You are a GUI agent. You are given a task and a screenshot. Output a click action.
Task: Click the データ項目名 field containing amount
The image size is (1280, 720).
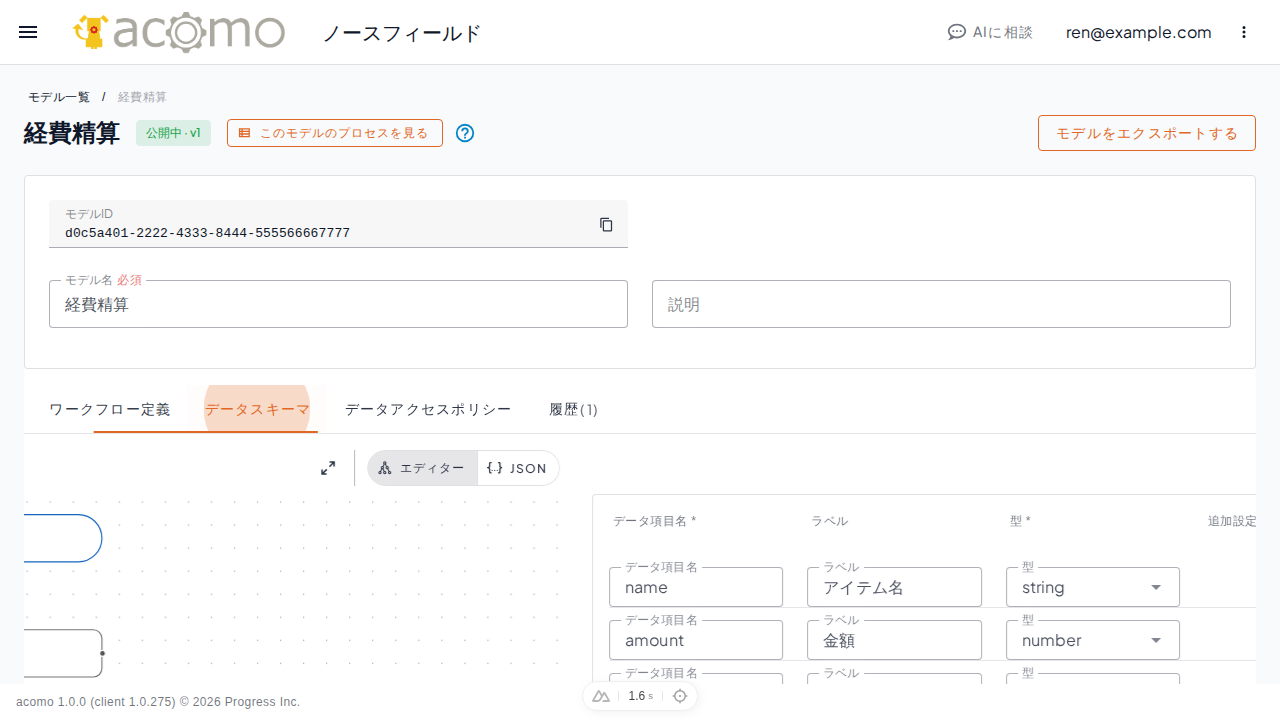pyautogui.click(x=696, y=640)
